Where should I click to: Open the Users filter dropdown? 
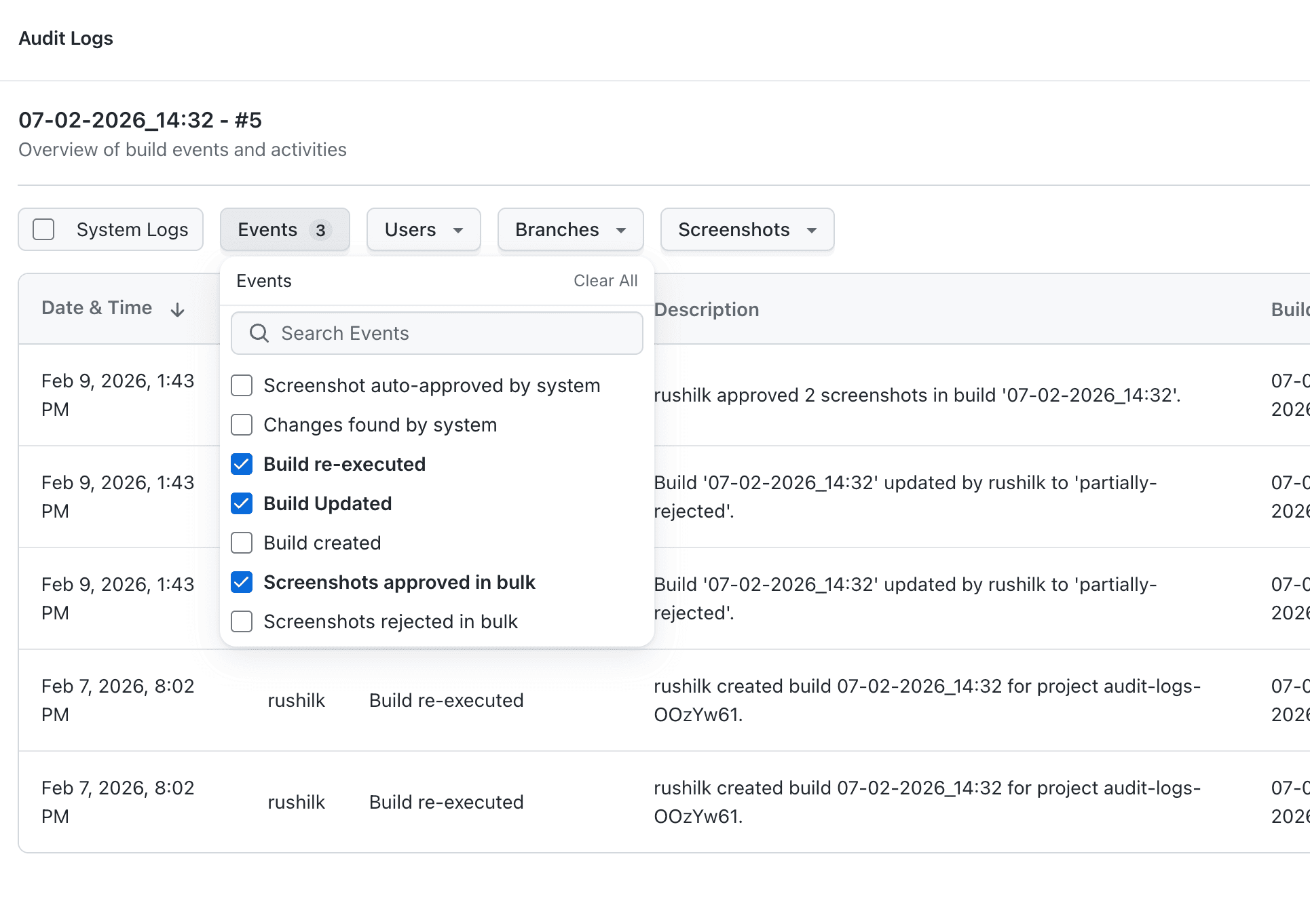(424, 230)
